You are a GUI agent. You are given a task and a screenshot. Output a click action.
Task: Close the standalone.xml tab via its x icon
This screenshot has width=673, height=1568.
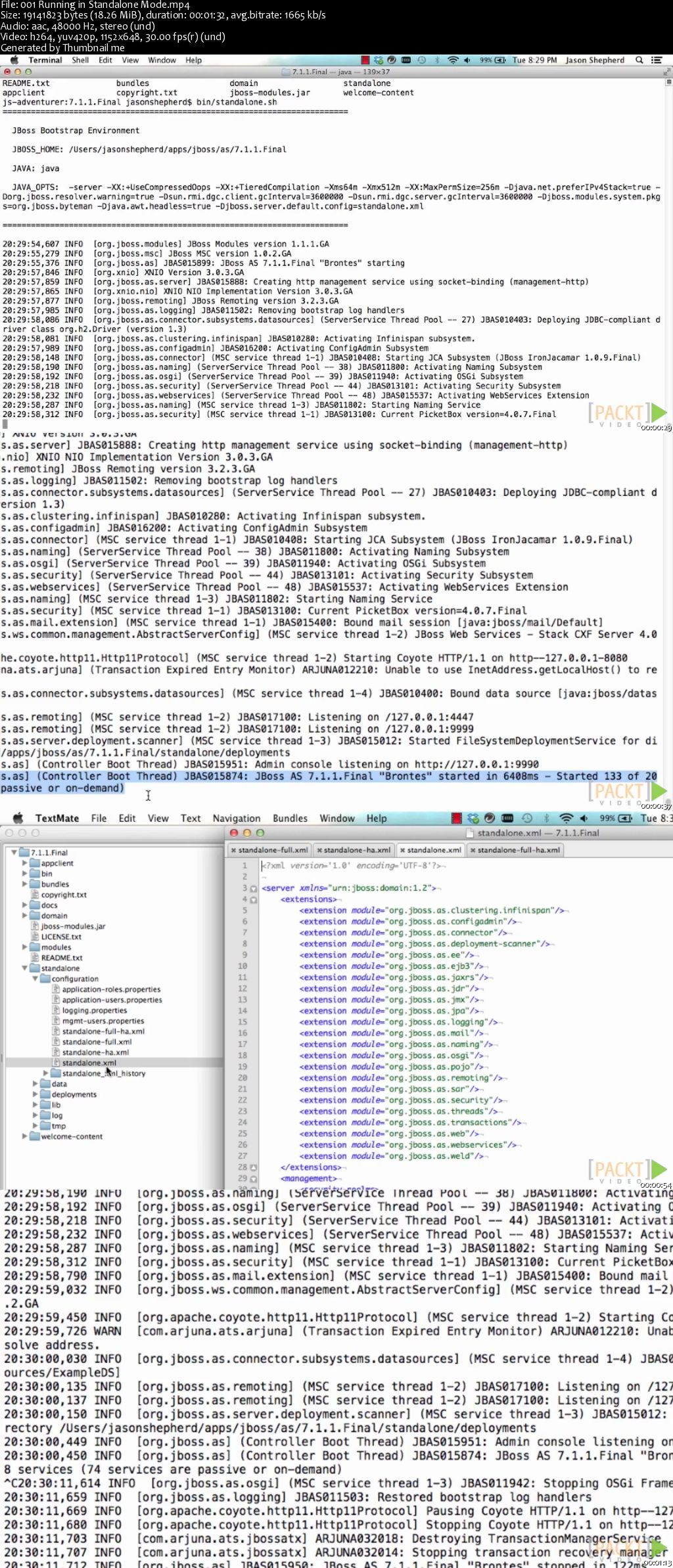click(x=402, y=850)
